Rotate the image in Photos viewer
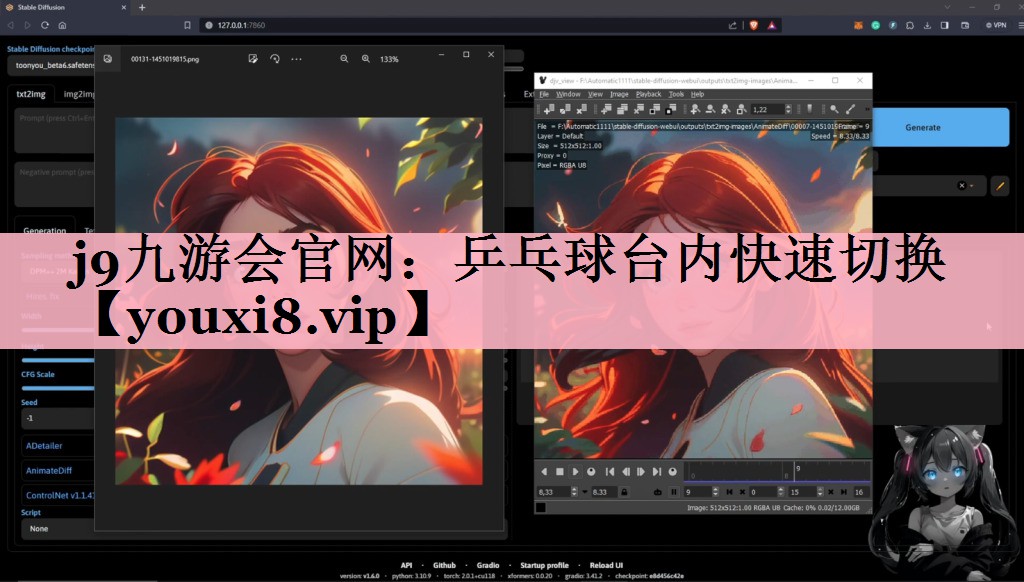 point(275,59)
